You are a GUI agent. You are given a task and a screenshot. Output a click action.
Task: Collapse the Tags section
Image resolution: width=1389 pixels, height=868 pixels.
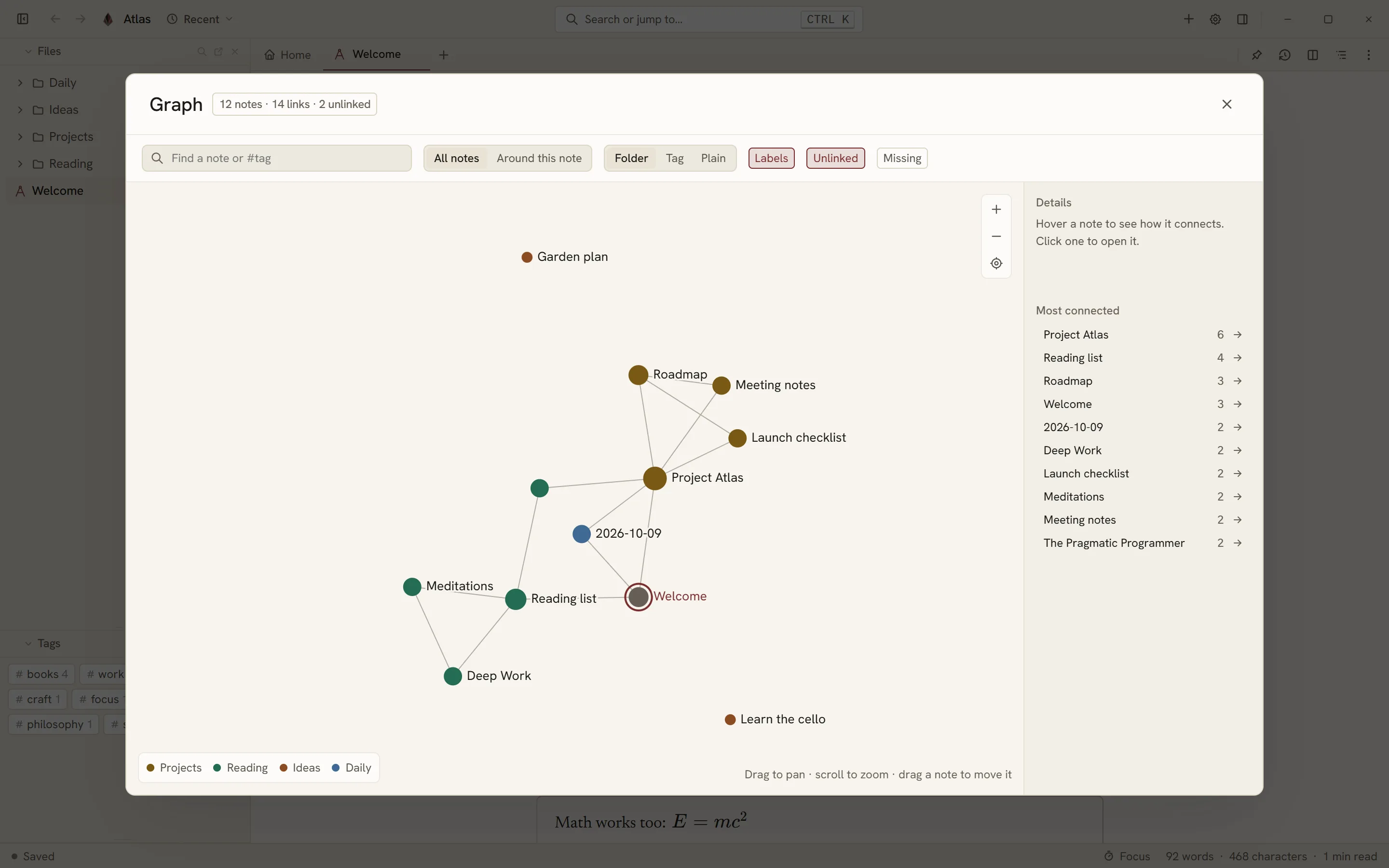(28, 644)
